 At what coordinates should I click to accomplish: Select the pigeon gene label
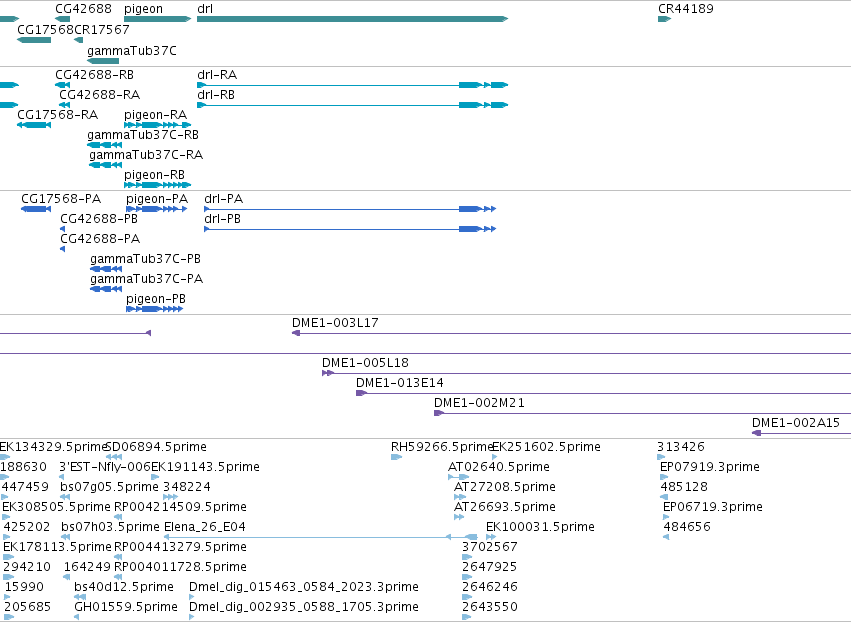coord(143,9)
